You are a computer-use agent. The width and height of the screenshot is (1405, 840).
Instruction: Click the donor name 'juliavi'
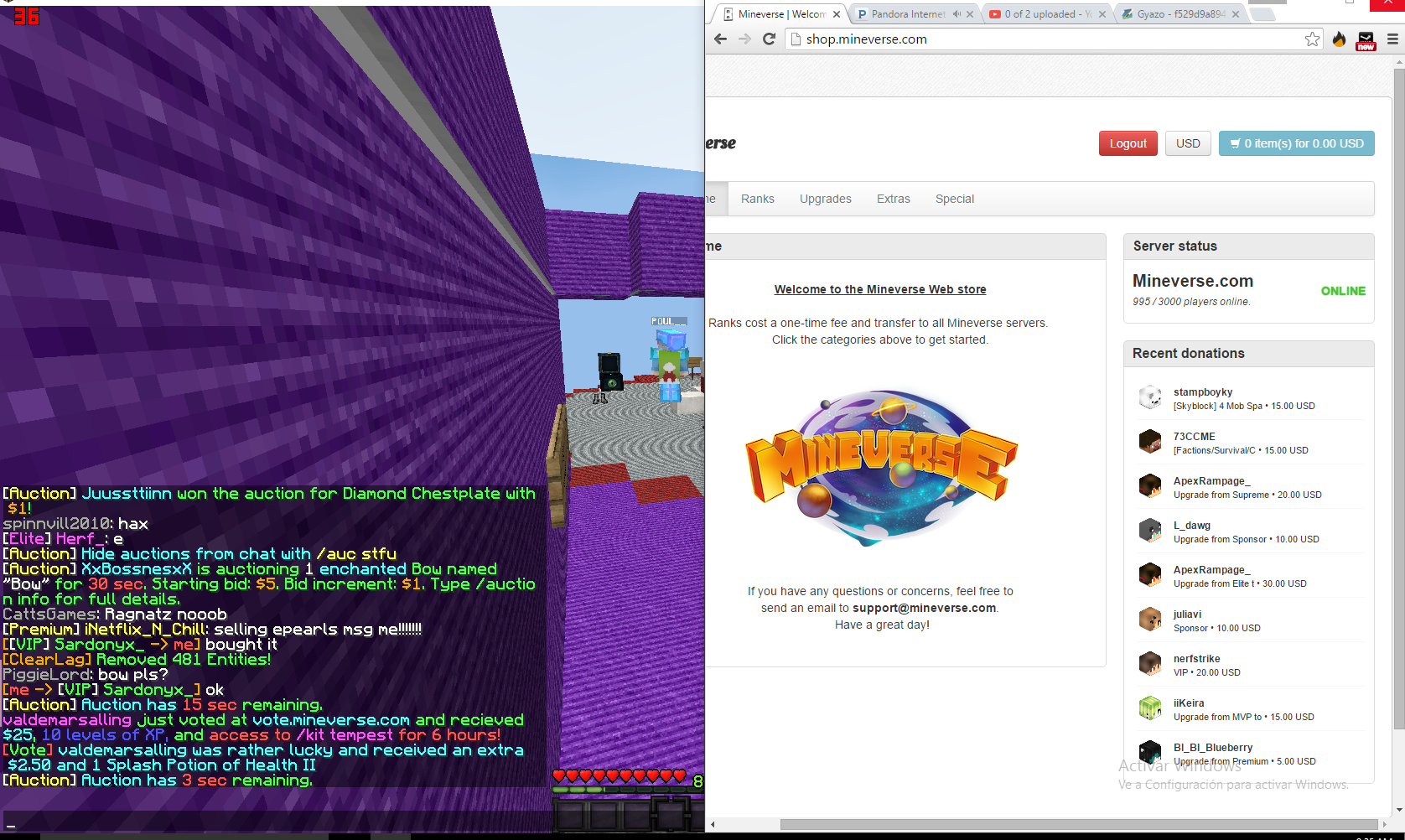tap(1188, 614)
